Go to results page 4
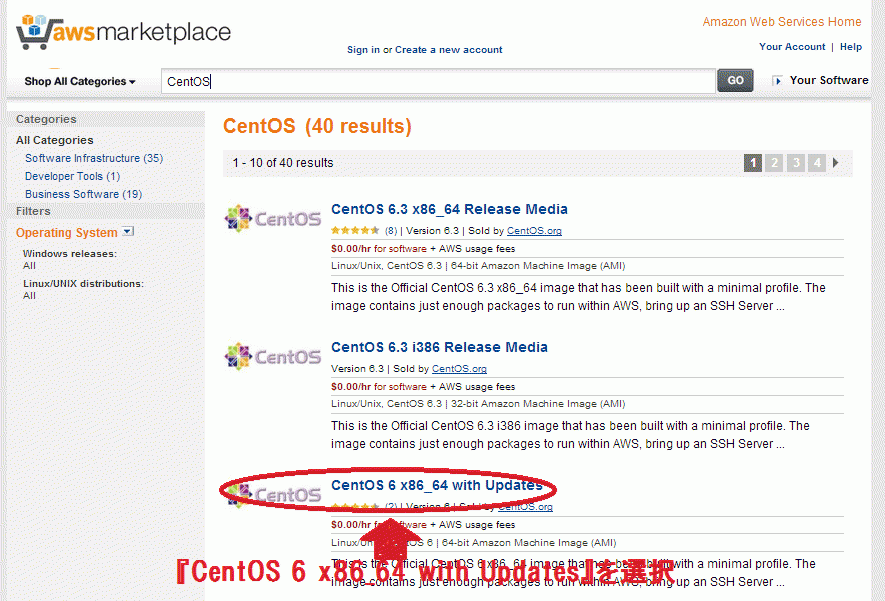Image resolution: width=885 pixels, height=601 pixels. coord(817,163)
